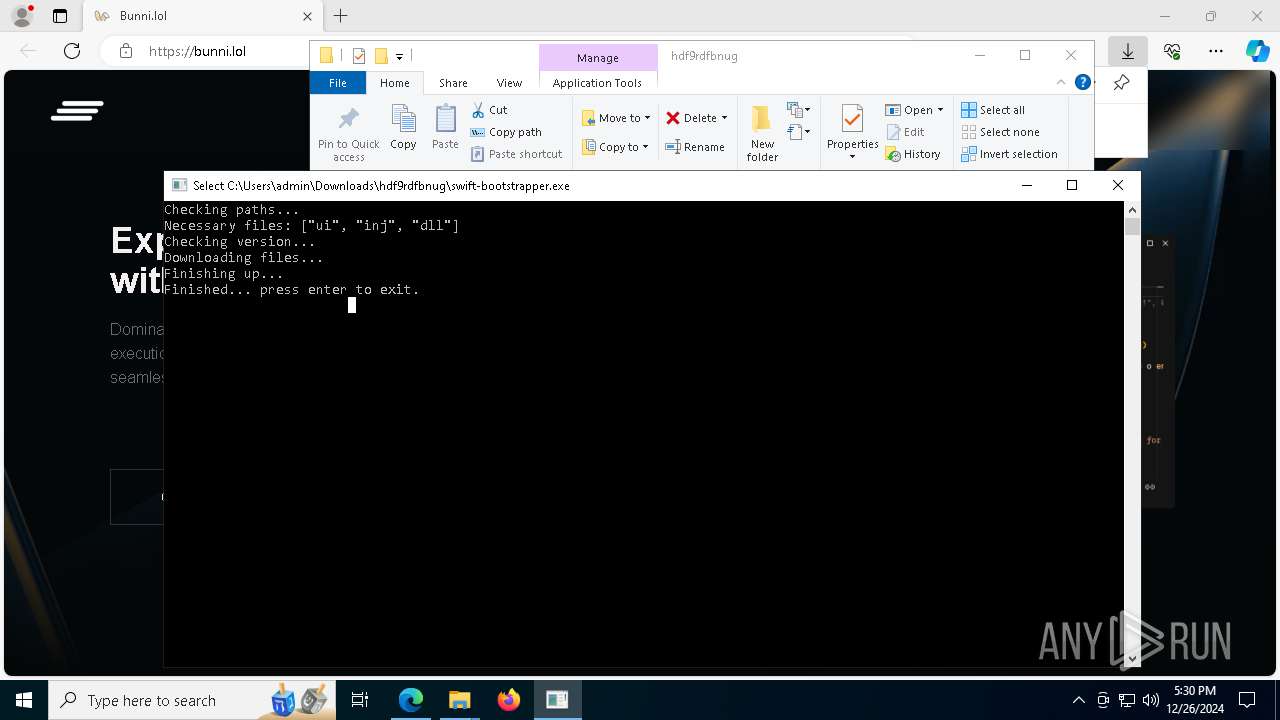This screenshot has width=1280, height=720.
Task: Close the Bunni.lol browser tab
Action: (307, 16)
